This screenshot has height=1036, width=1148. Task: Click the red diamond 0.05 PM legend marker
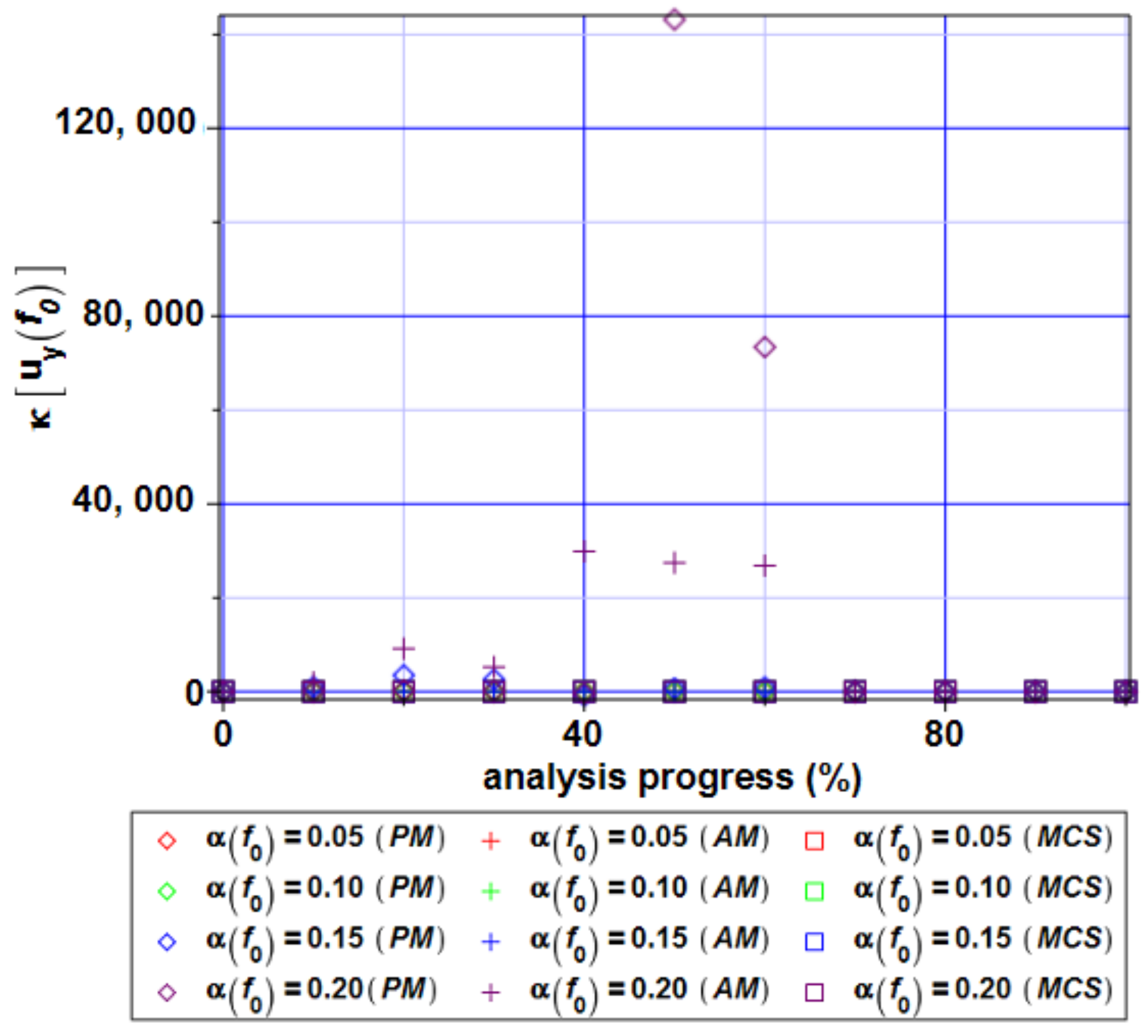click(167, 840)
